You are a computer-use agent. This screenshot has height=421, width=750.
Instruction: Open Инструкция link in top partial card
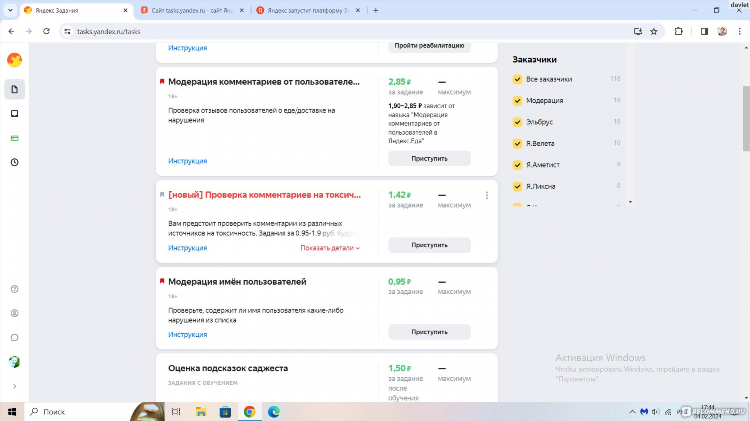188,48
